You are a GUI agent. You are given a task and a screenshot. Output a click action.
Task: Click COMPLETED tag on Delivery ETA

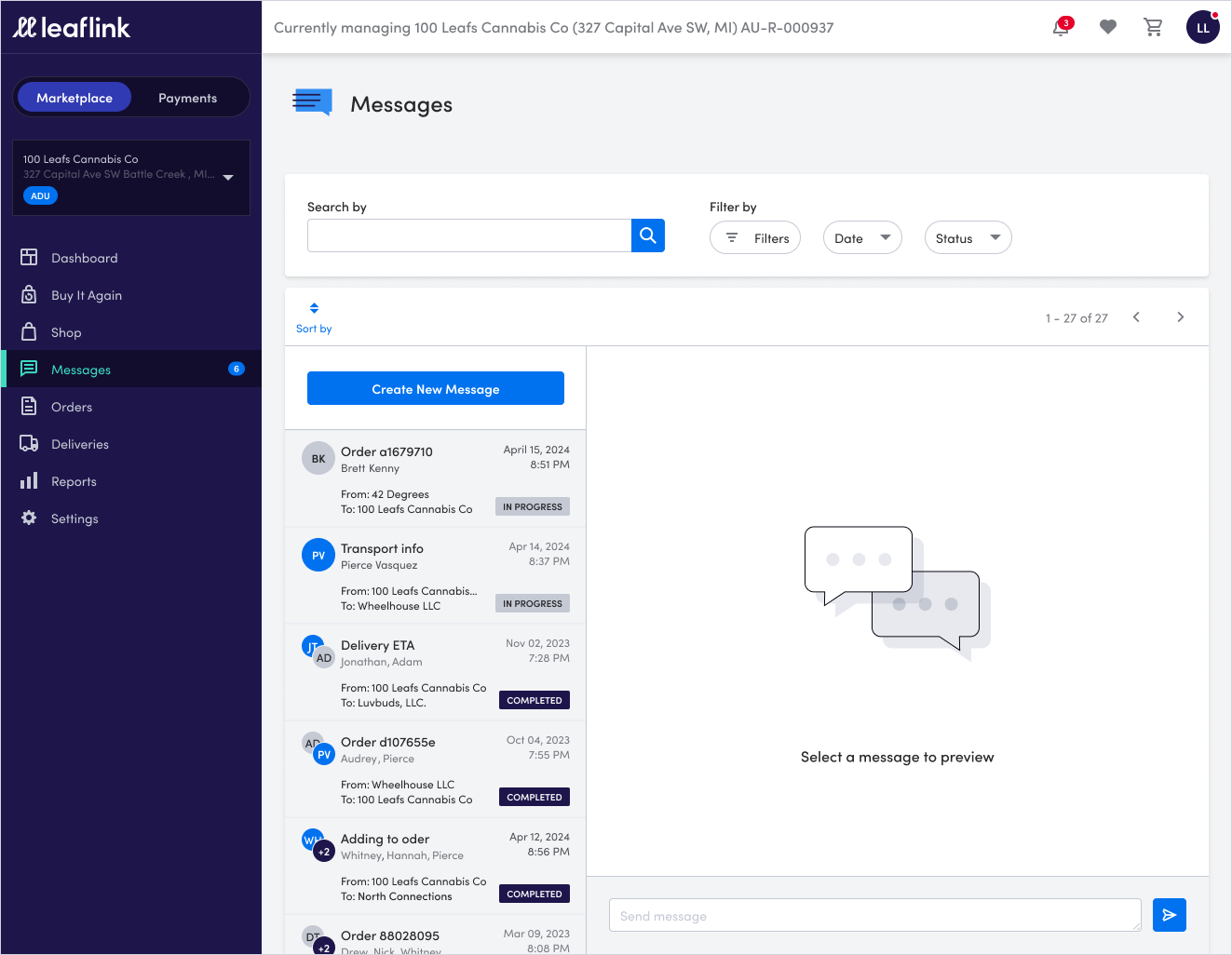tap(535, 700)
